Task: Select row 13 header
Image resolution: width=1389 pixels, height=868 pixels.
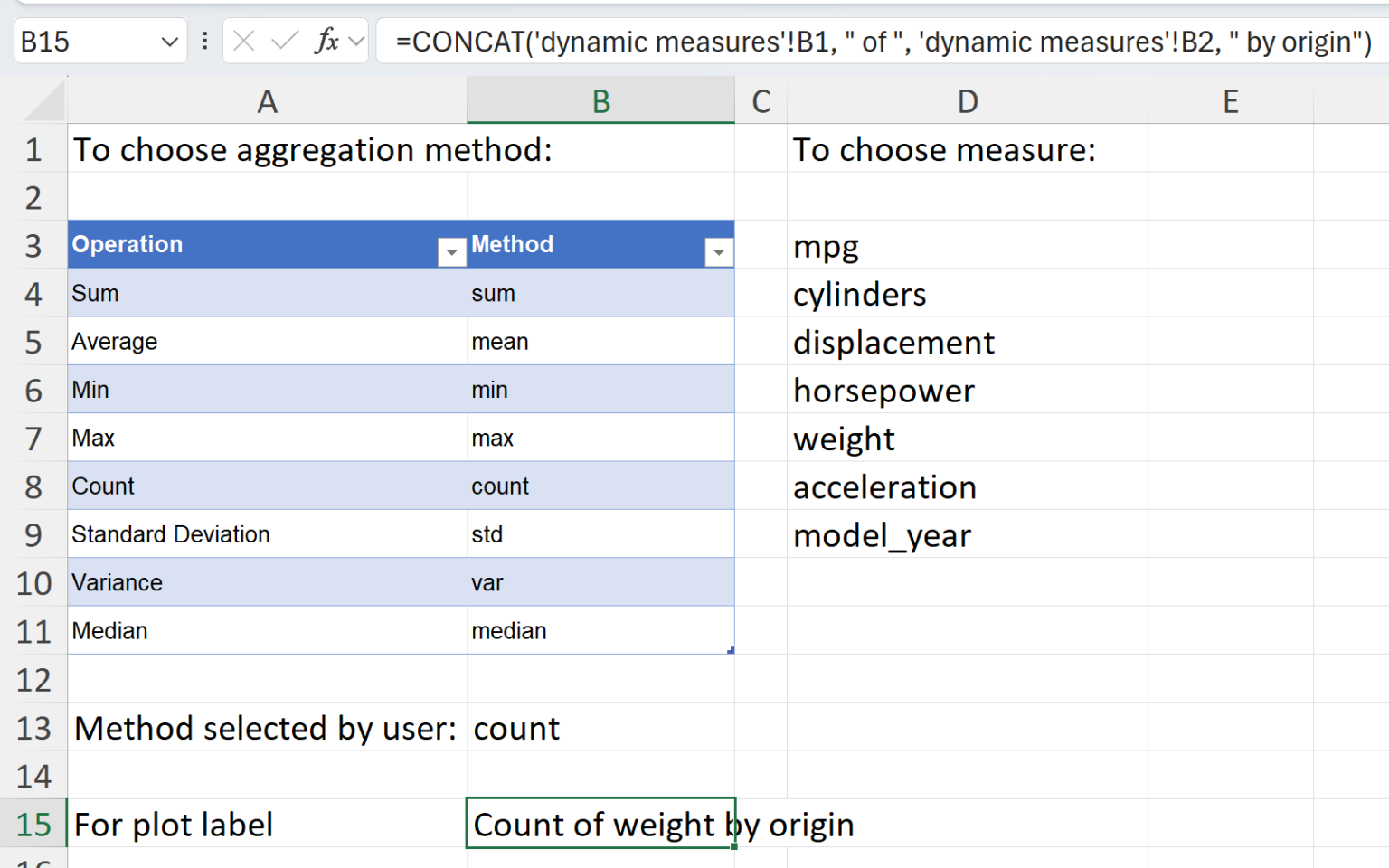Action: click(x=33, y=728)
